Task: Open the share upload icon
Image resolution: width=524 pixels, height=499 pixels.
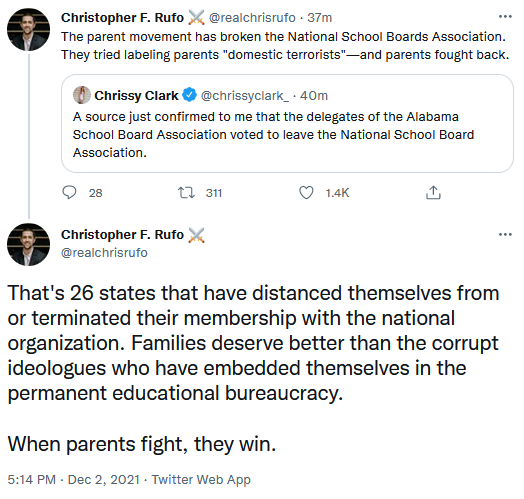Action: tap(433, 193)
